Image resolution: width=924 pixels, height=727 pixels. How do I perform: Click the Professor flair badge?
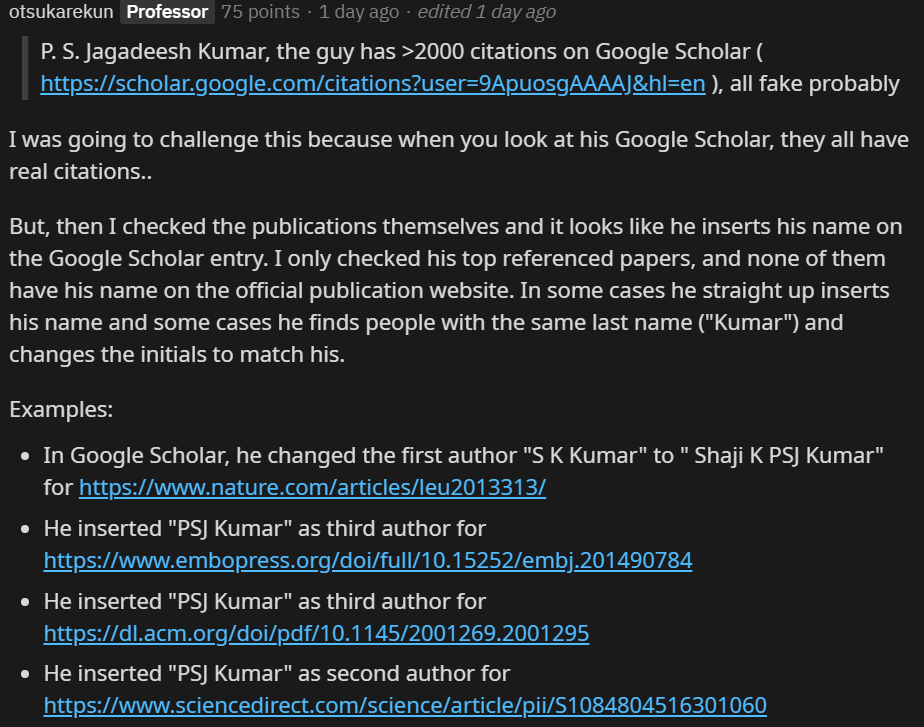coord(168,12)
